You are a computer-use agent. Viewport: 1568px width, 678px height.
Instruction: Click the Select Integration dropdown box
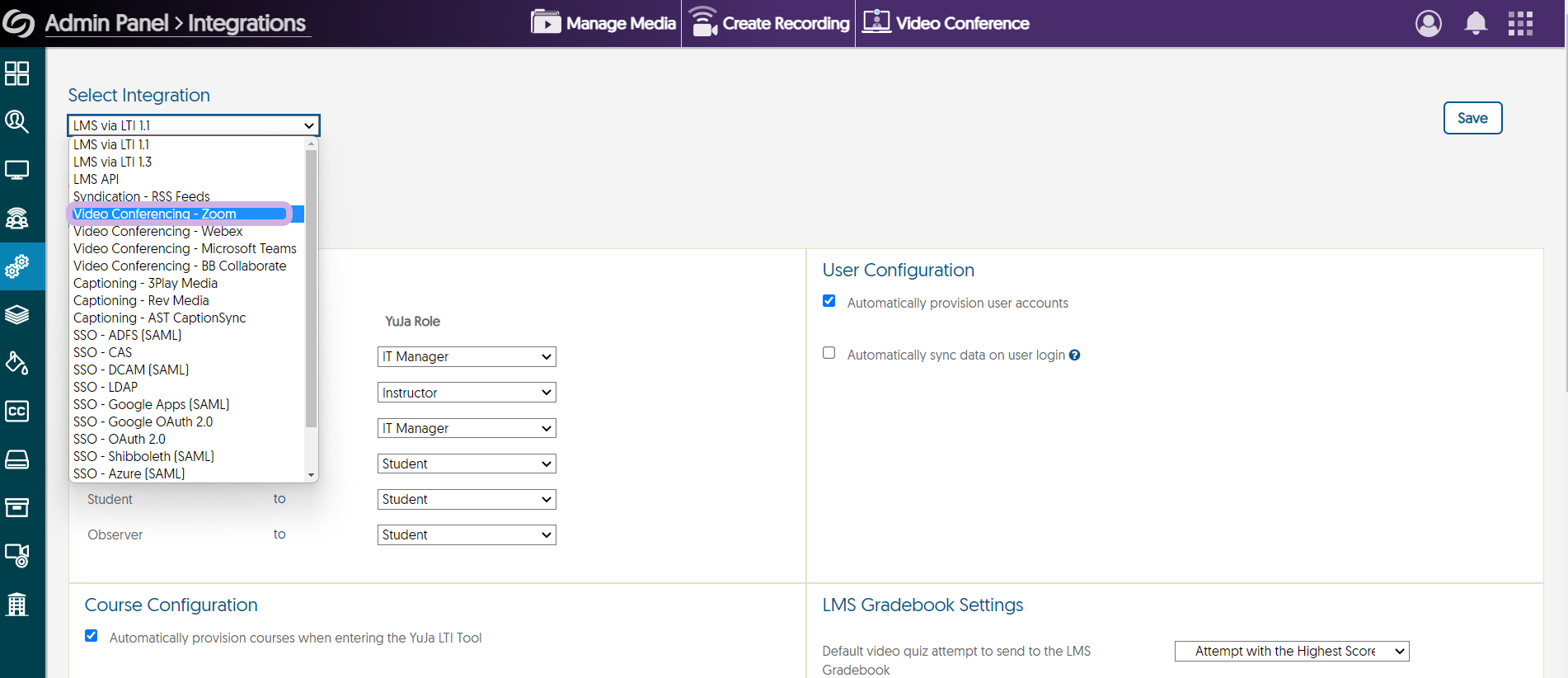tap(194, 125)
